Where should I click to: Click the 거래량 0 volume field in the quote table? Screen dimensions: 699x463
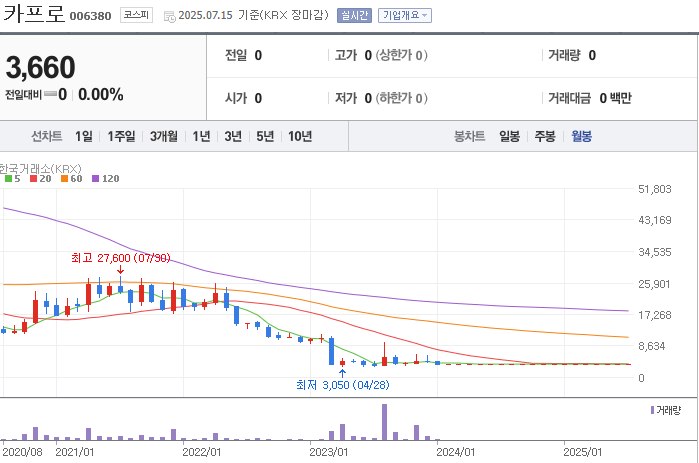pyautogui.click(x=572, y=55)
